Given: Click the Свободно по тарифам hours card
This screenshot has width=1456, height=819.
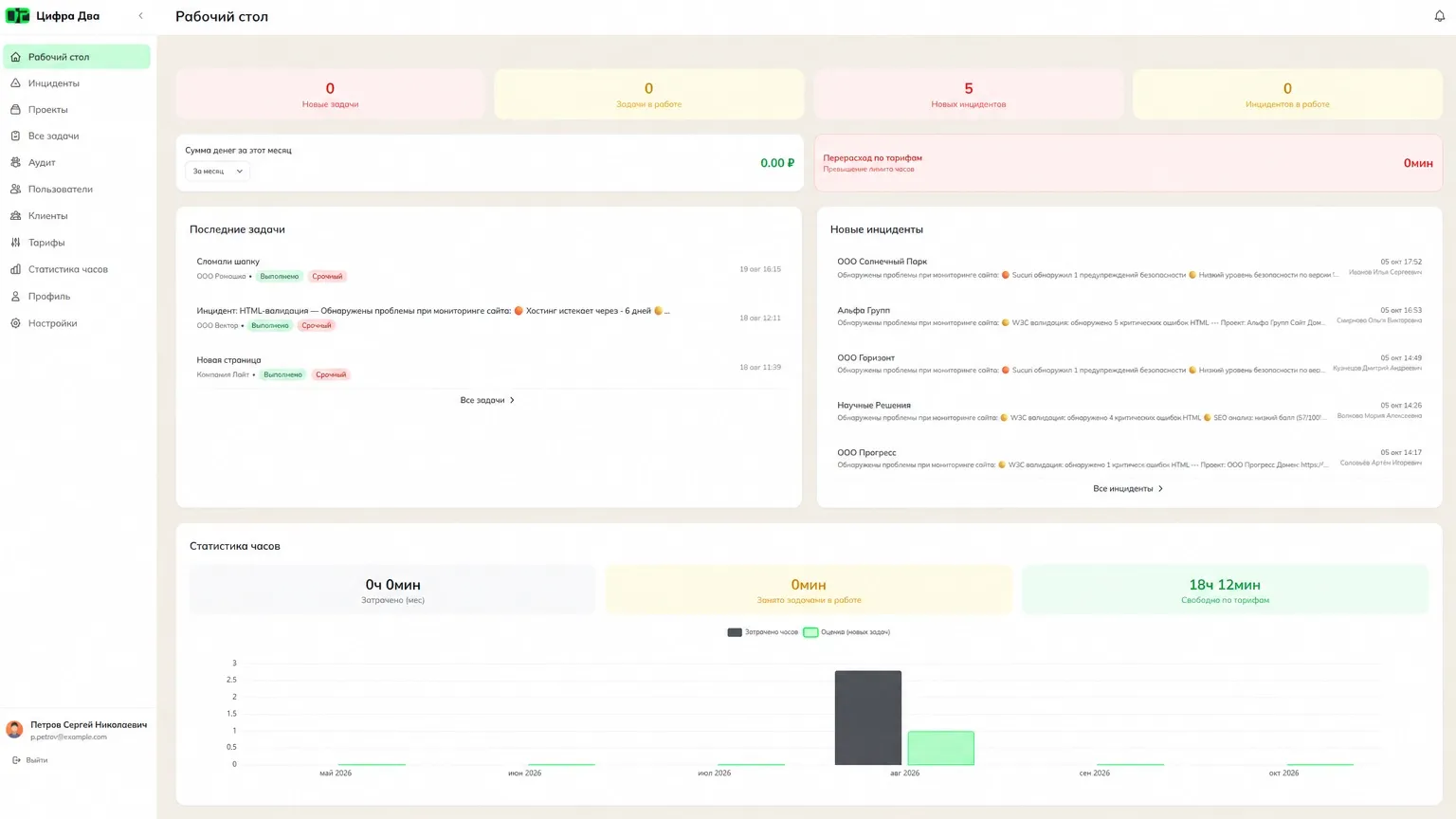Looking at the screenshot, I should 1225,590.
